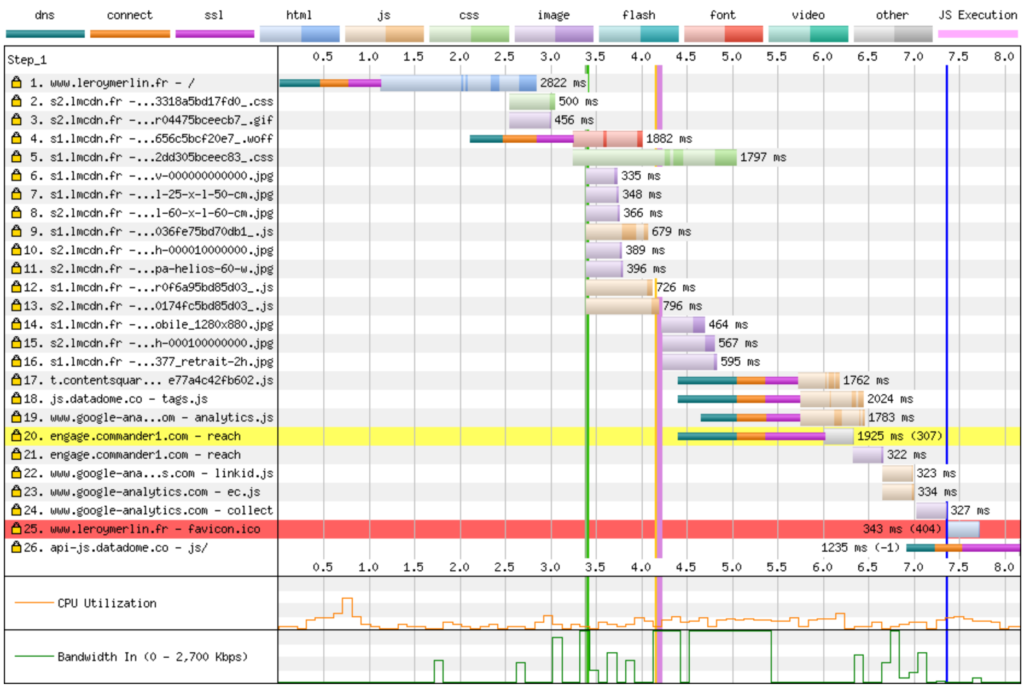Screen dimensions: 1024x690
Task: Click the lock icon on red favicon.ico row
Action: point(16,529)
